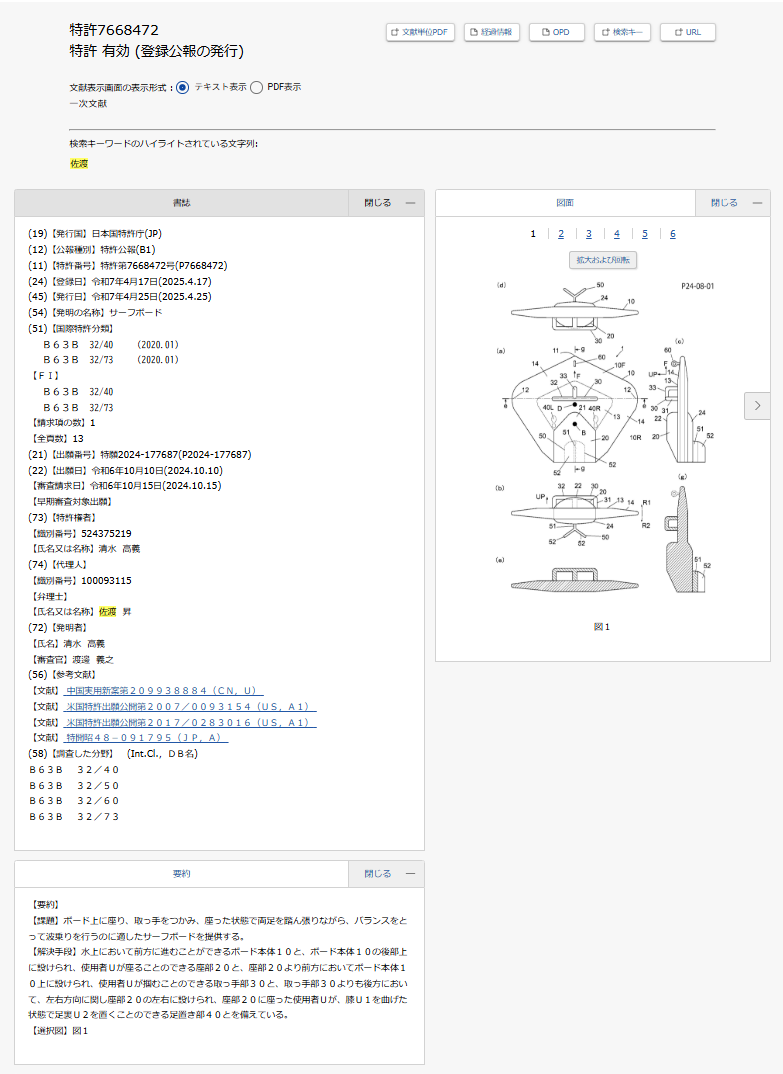
Task: Open the 文献単位PDF button
Action: (421, 32)
